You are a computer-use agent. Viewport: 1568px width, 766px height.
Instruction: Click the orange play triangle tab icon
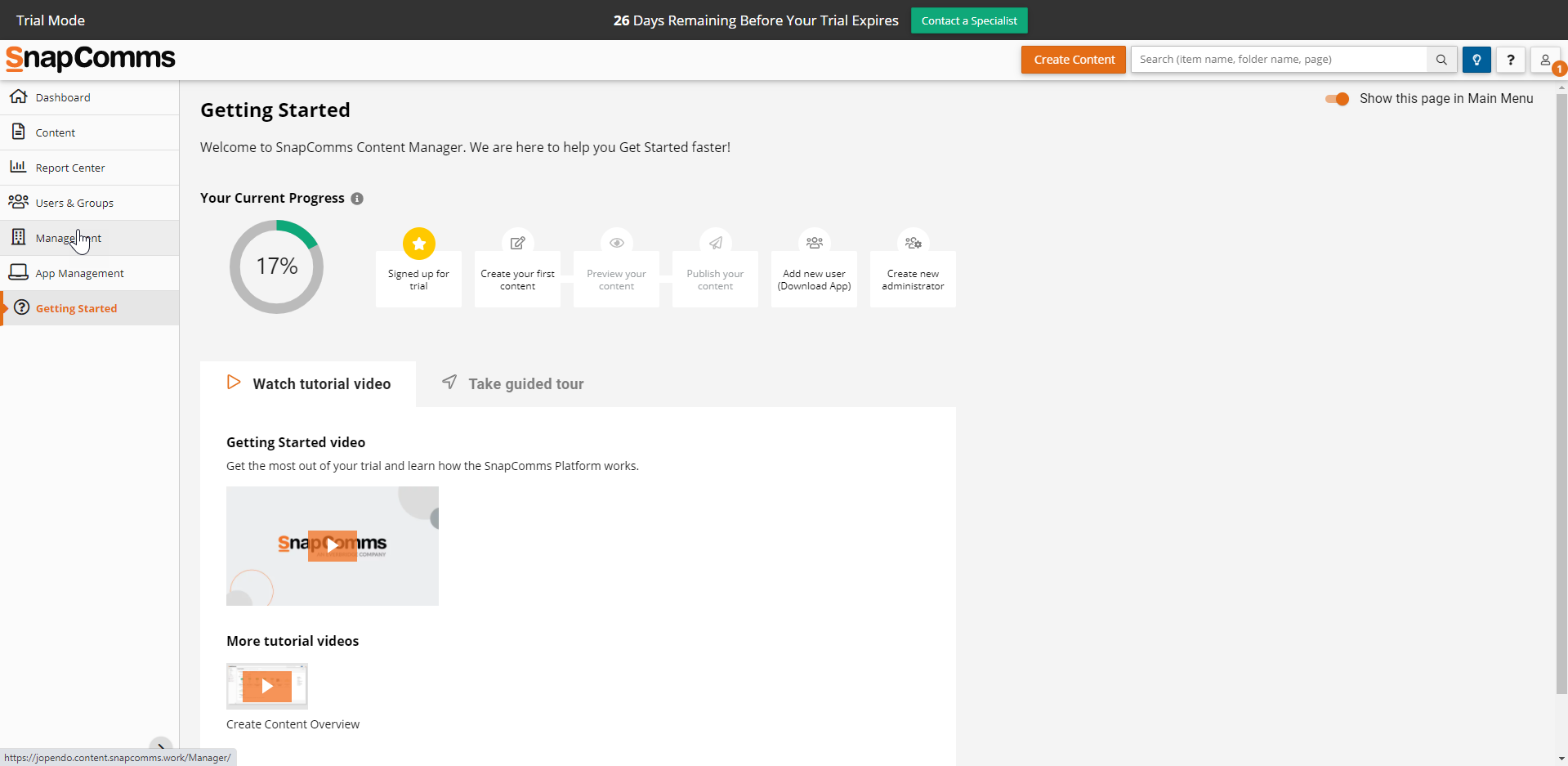234,382
